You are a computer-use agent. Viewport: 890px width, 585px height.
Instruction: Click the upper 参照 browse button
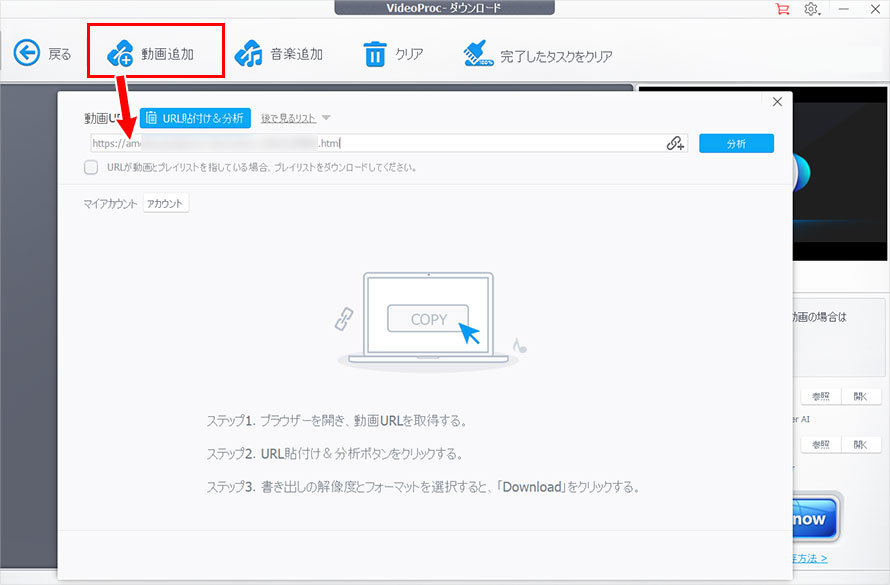pyautogui.click(x=820, y=396)
